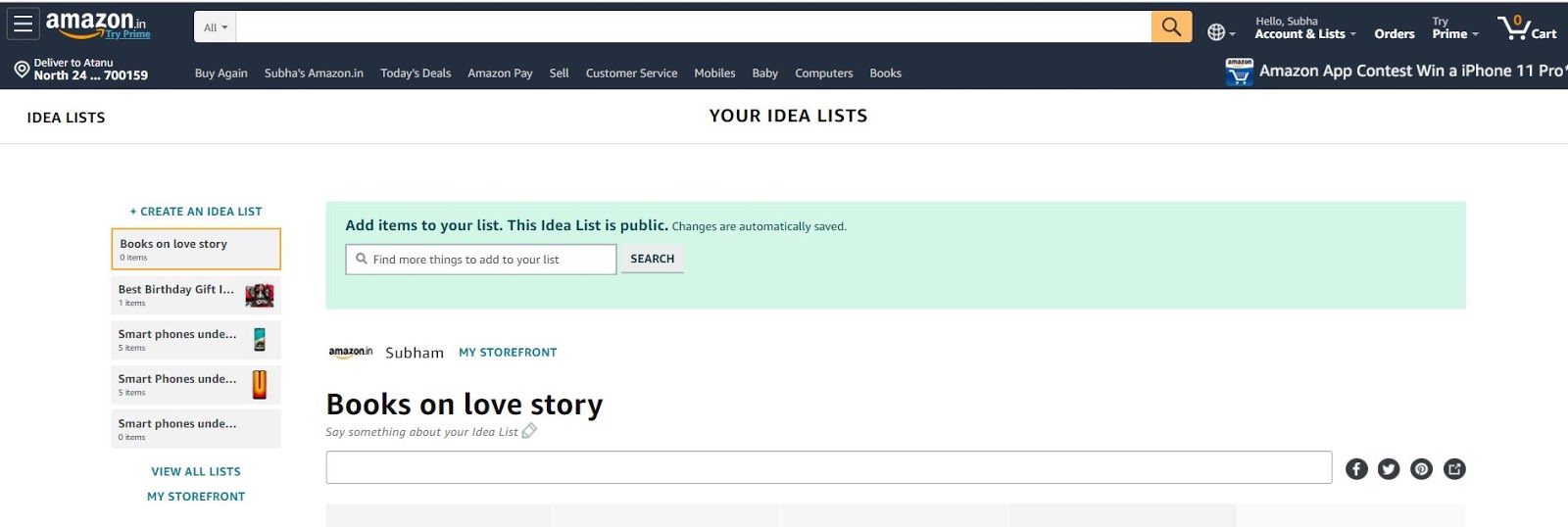Go to Today's Deals
The image size is (1568, 527).
416,73
